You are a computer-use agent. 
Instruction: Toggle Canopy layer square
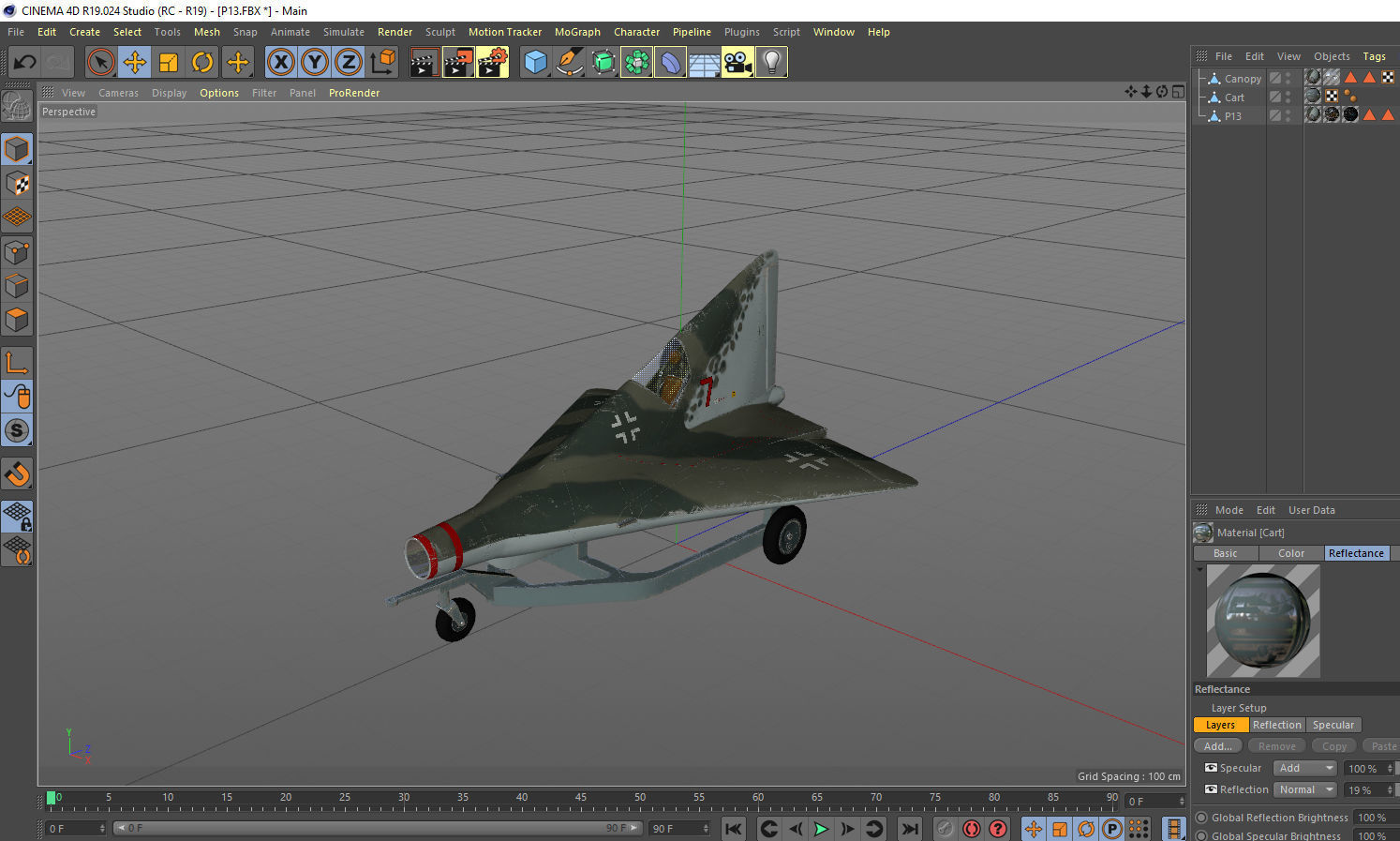1274,79
